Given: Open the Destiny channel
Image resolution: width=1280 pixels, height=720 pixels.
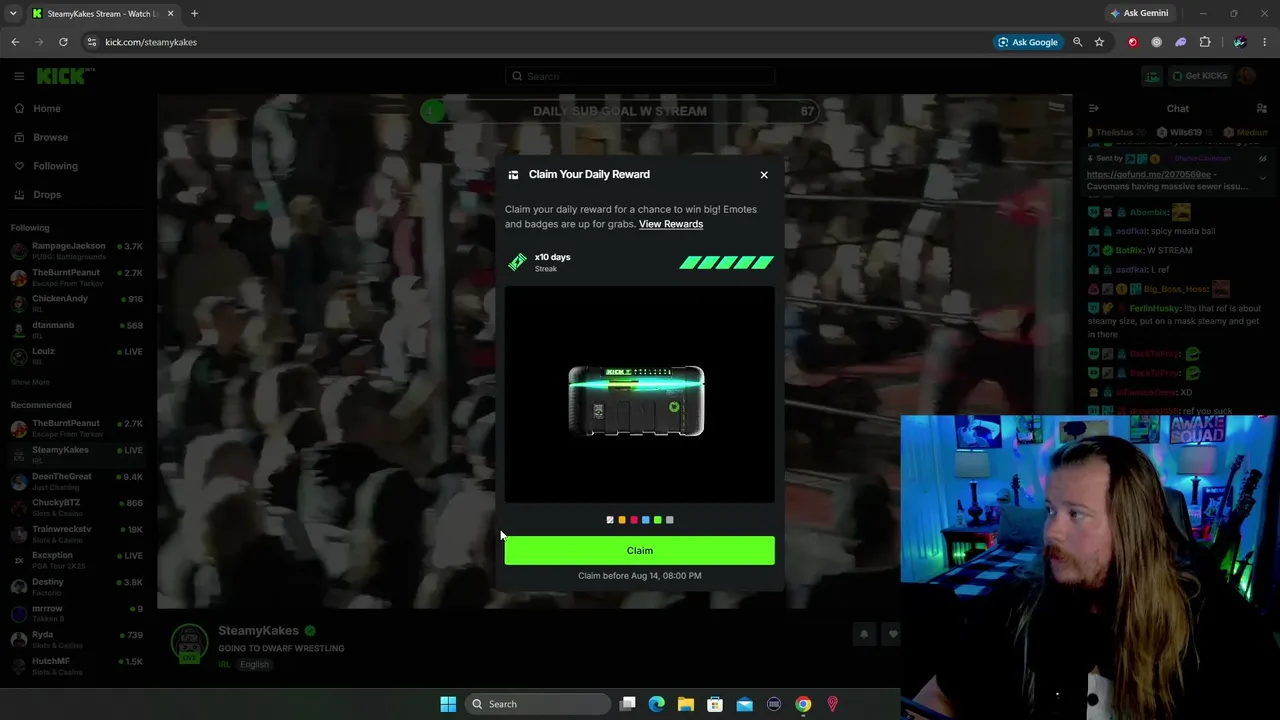Looking at the screenshot, I should [78, 586].
